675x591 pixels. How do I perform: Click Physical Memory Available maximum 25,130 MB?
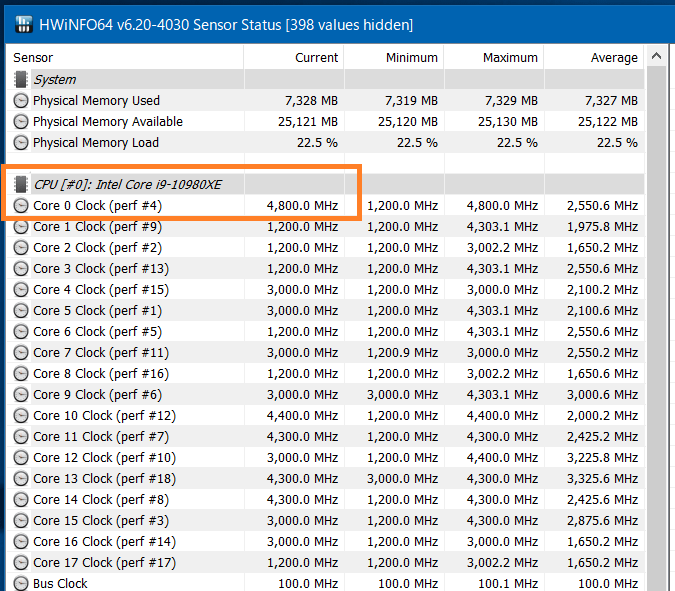[508, 121]
